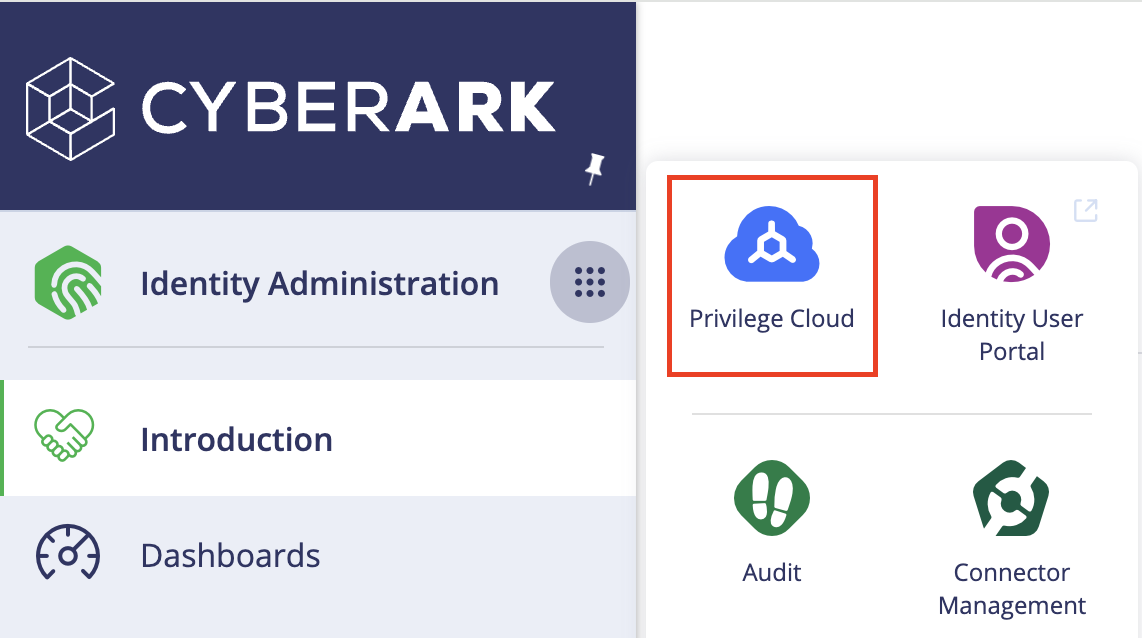Click the red-highlighted Privilege Cloud tile
This screenshot has width=1142, height=638.
pos(771,275)
